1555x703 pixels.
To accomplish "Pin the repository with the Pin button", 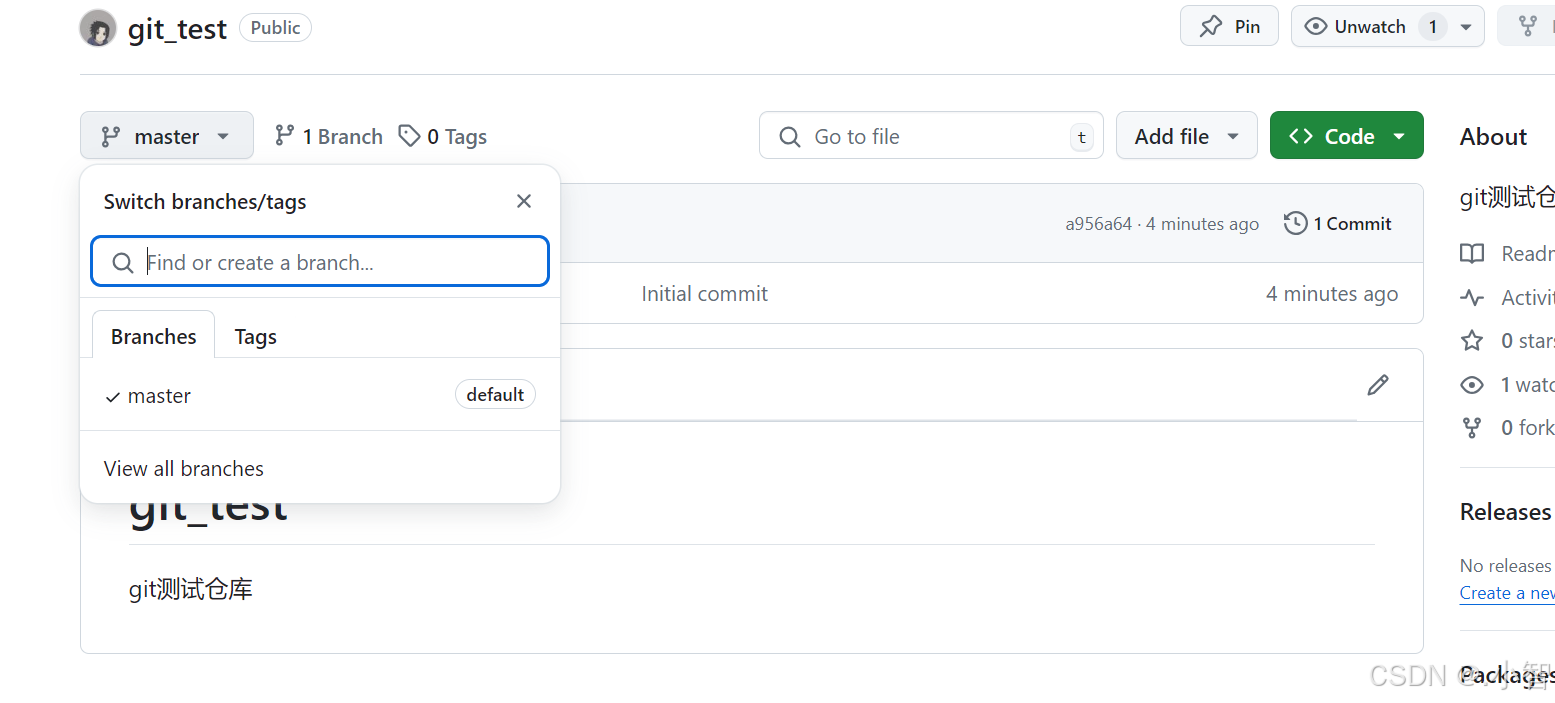I will 1229,26.
